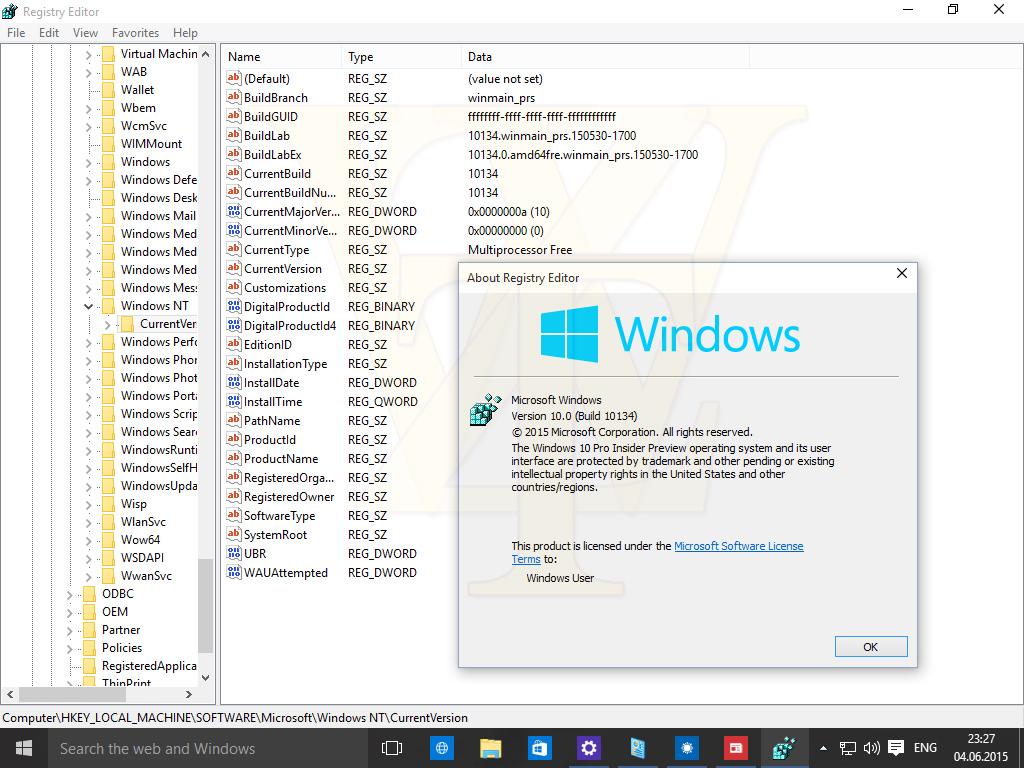The image size is (1024, 768).
Task: Click the tree's horizontal scroll left arrow
Action: (10, 694)
